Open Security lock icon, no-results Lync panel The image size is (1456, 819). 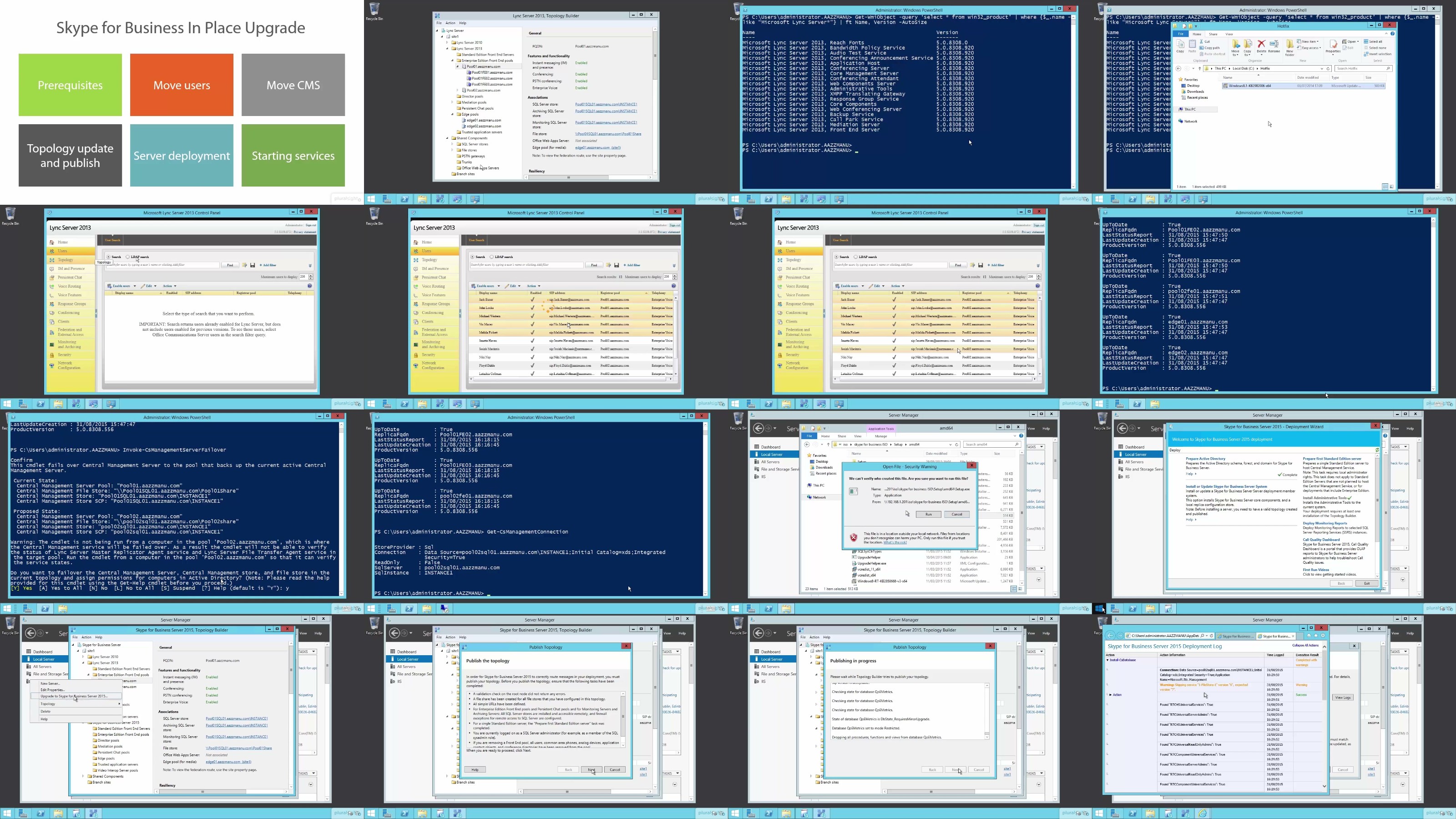(x=52, y=355)
